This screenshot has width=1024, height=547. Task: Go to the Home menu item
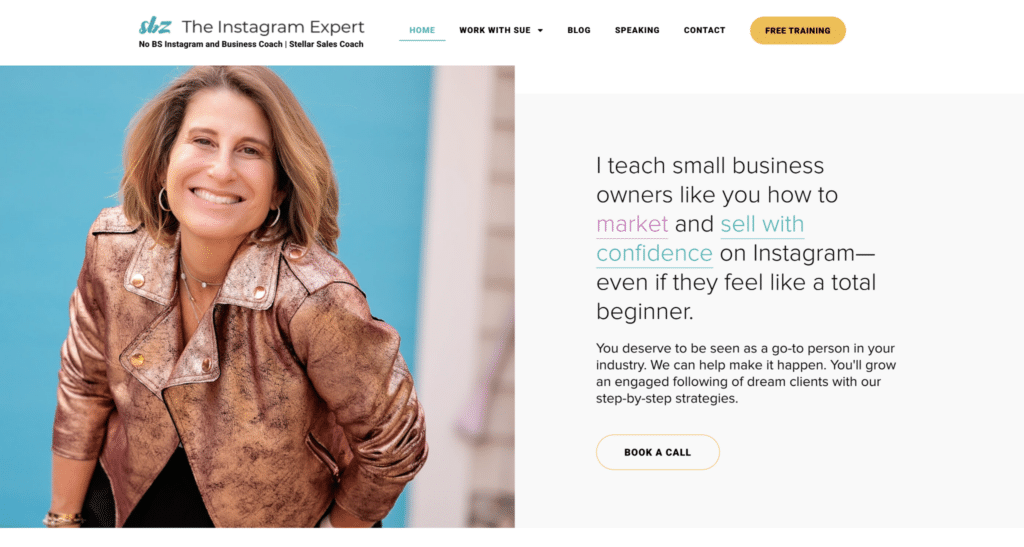point(422,30)
